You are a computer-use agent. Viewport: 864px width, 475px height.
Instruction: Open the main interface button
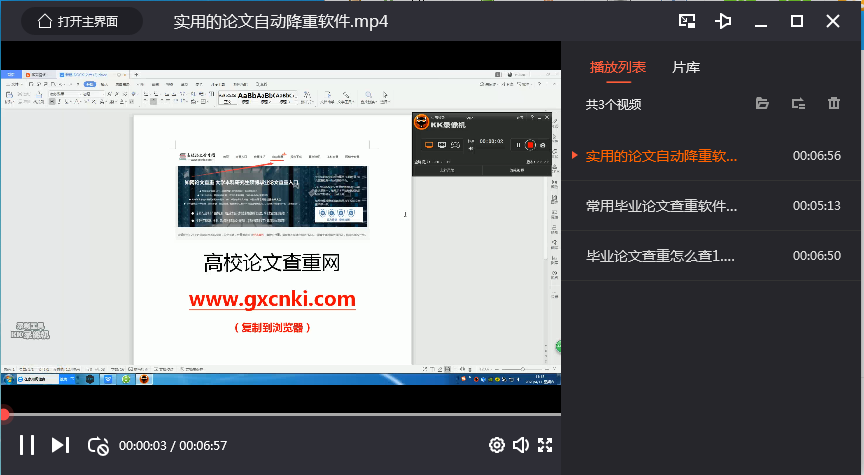[x=82, y=21]
